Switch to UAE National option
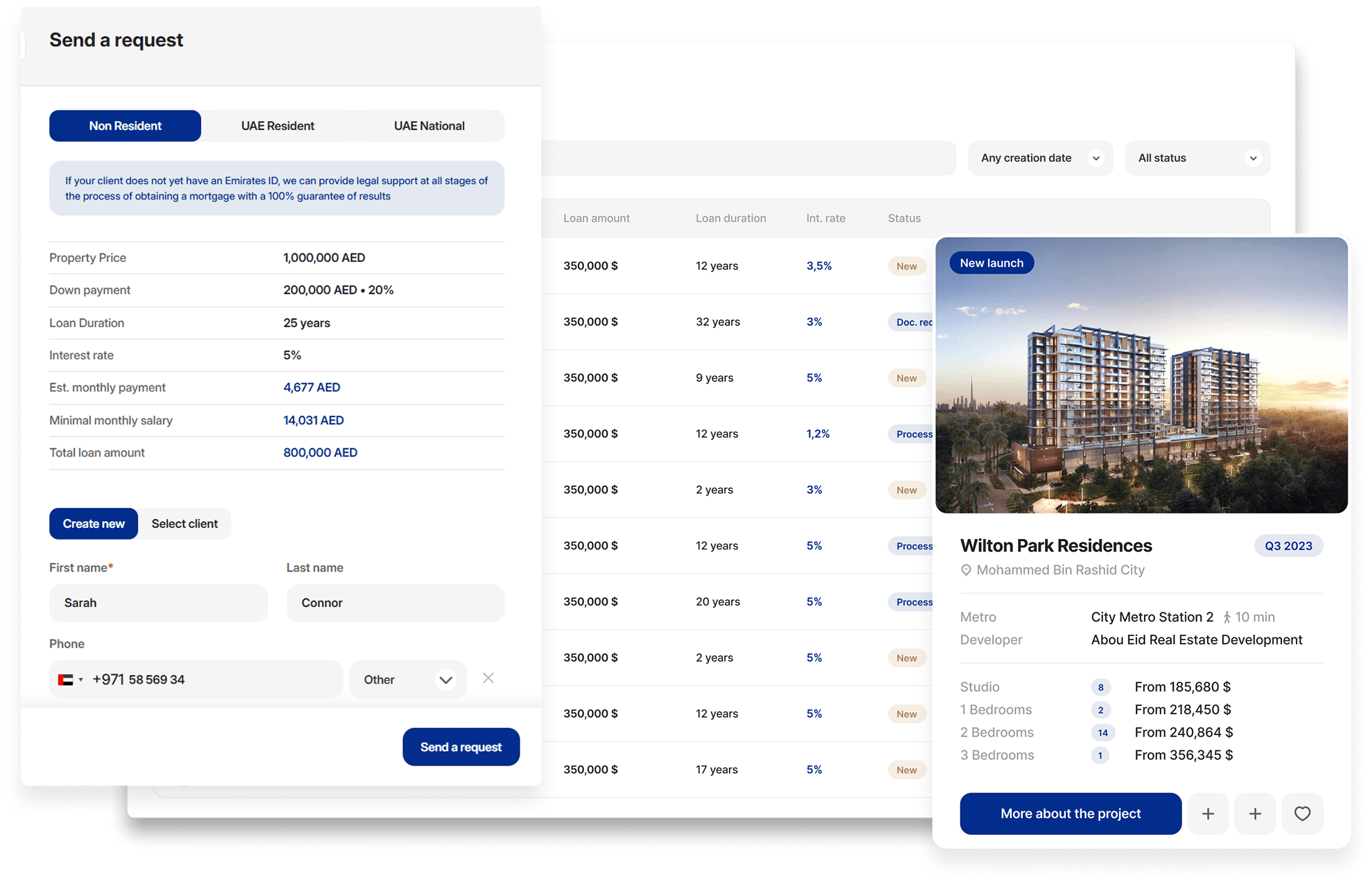 click(429, 126)
